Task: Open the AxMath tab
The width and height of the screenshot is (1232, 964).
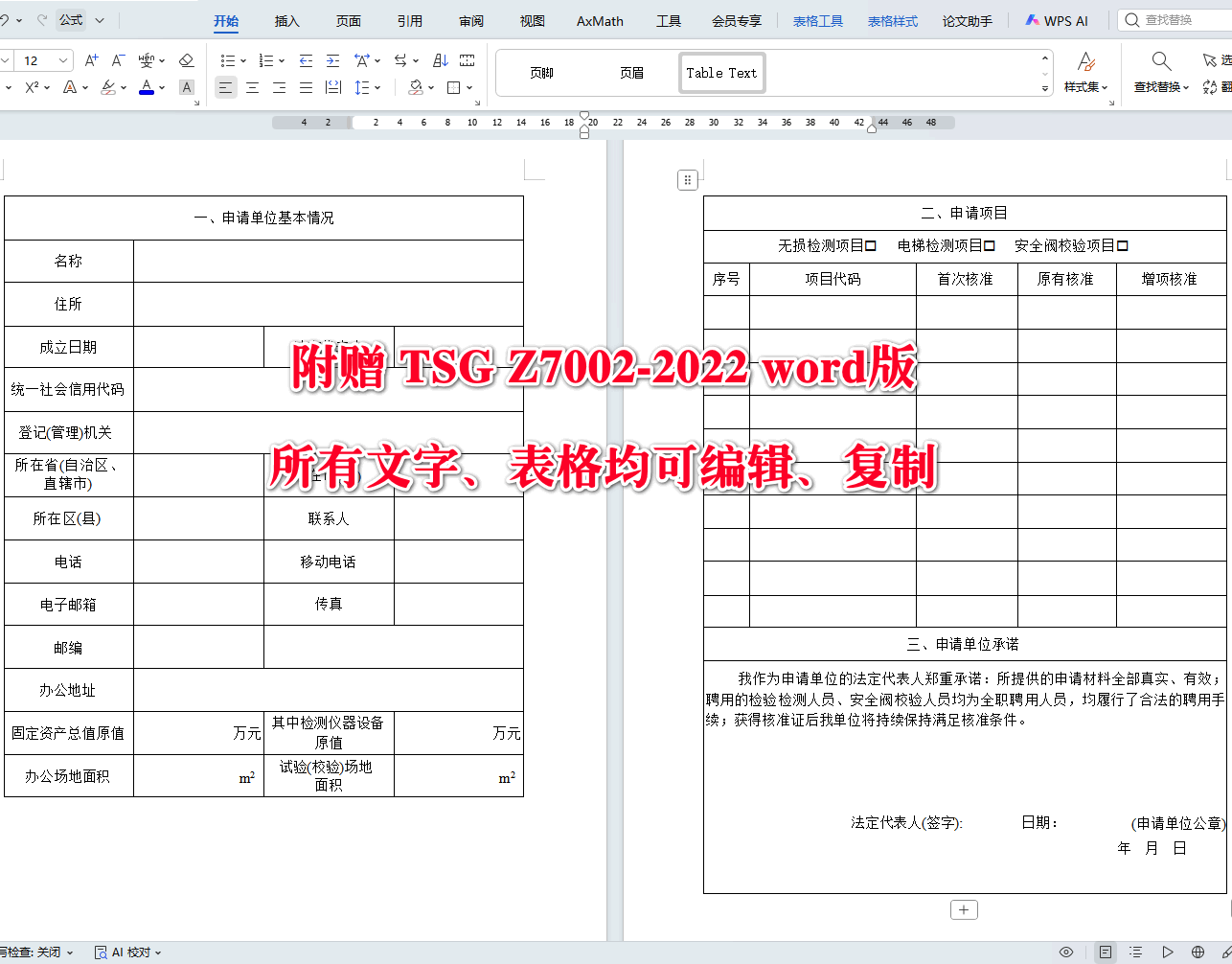Action: click(x=600, y=20)
